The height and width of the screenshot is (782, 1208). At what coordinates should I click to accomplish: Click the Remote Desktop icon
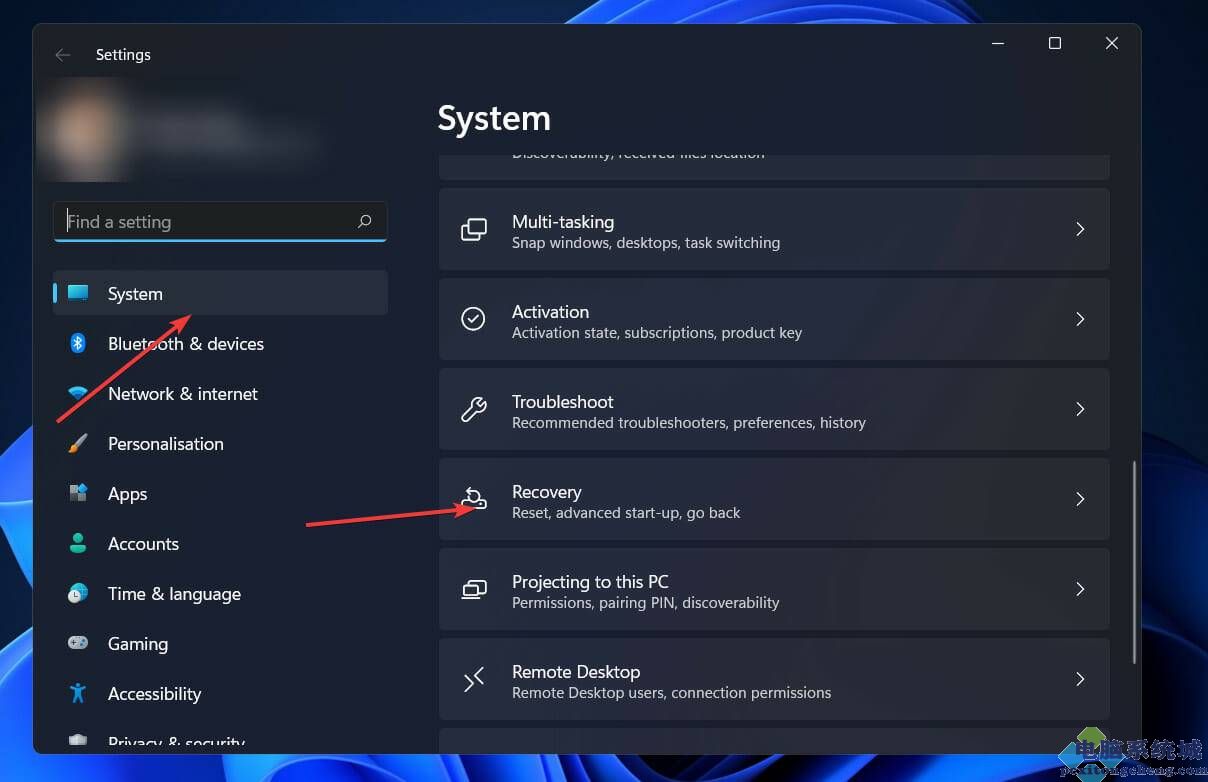(473, 679)
